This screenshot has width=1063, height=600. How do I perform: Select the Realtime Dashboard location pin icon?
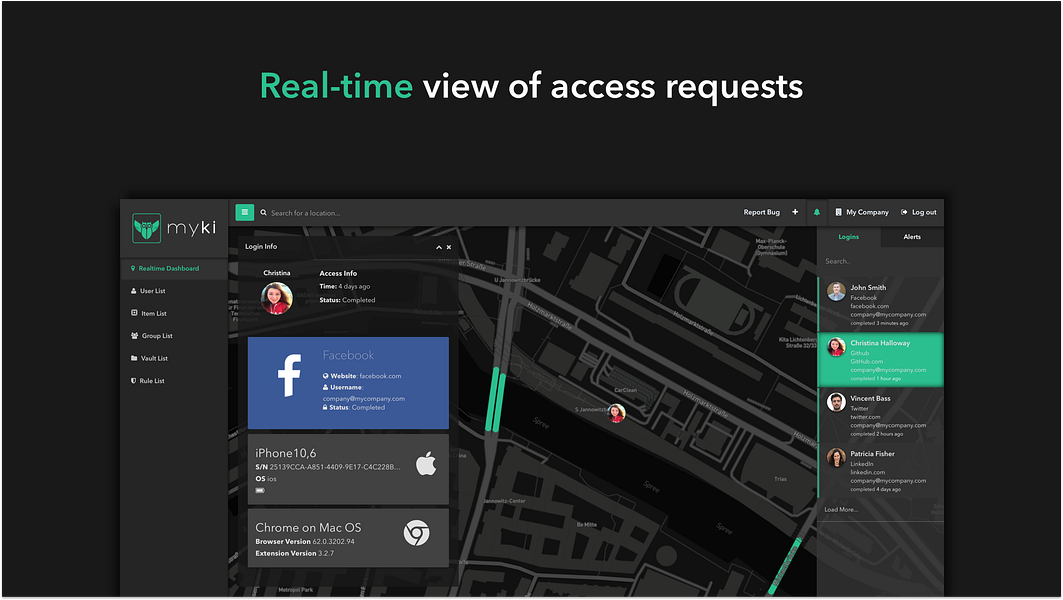(133, 268)
